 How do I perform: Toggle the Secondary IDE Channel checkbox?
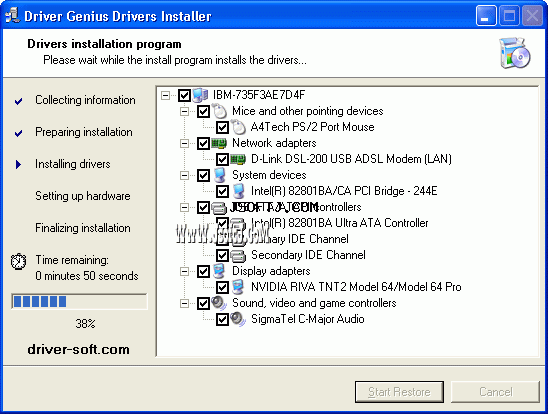tap(222, 255)
